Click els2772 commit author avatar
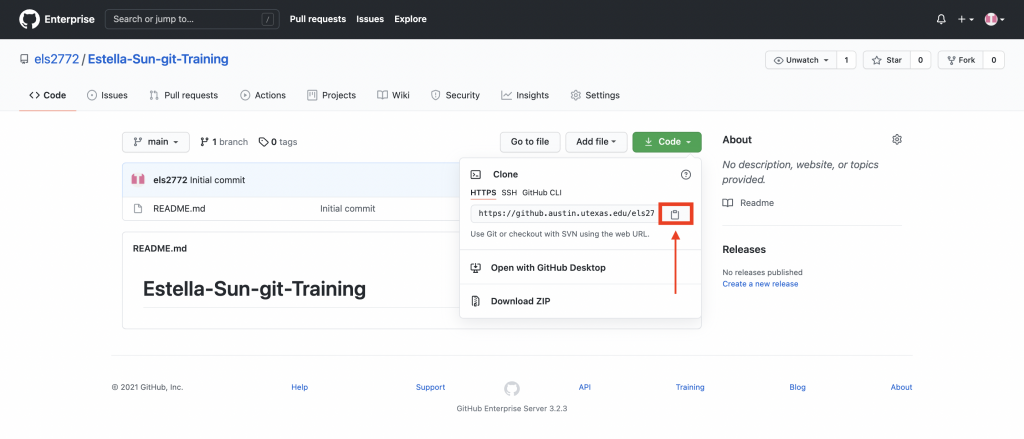Image resolution: width=1024 pixels, height=439 pixels. pyautogui.click(x=138, y=180)
